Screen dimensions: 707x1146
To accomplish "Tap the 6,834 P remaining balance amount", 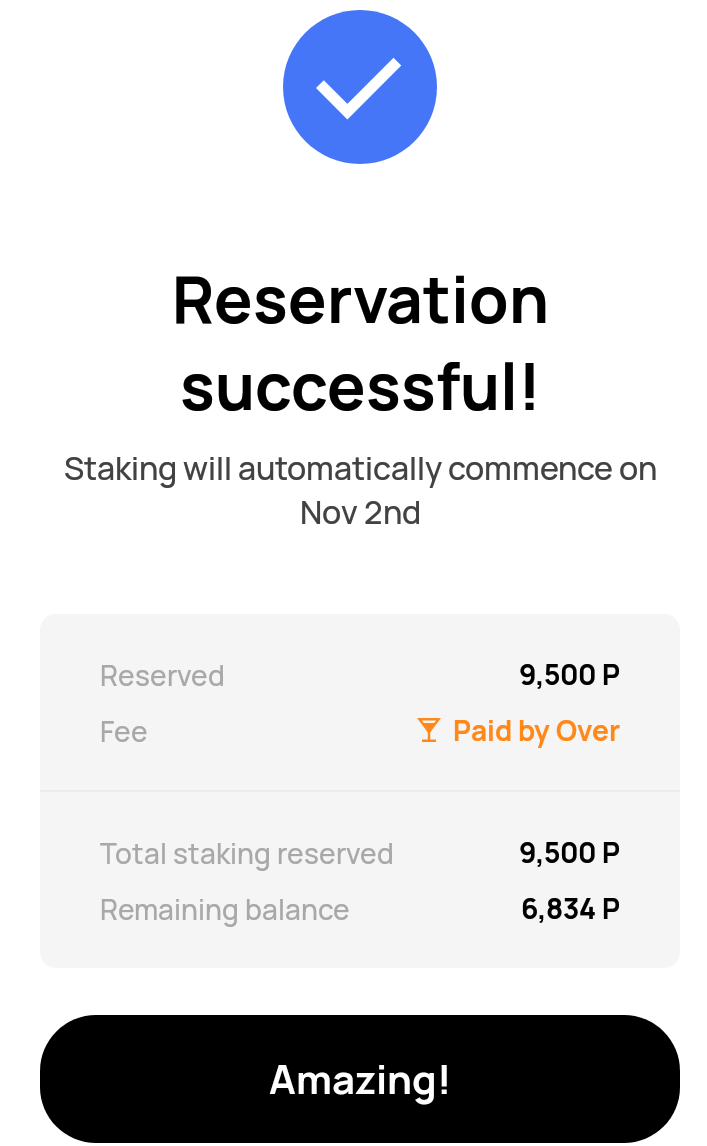I will [570, 909].
